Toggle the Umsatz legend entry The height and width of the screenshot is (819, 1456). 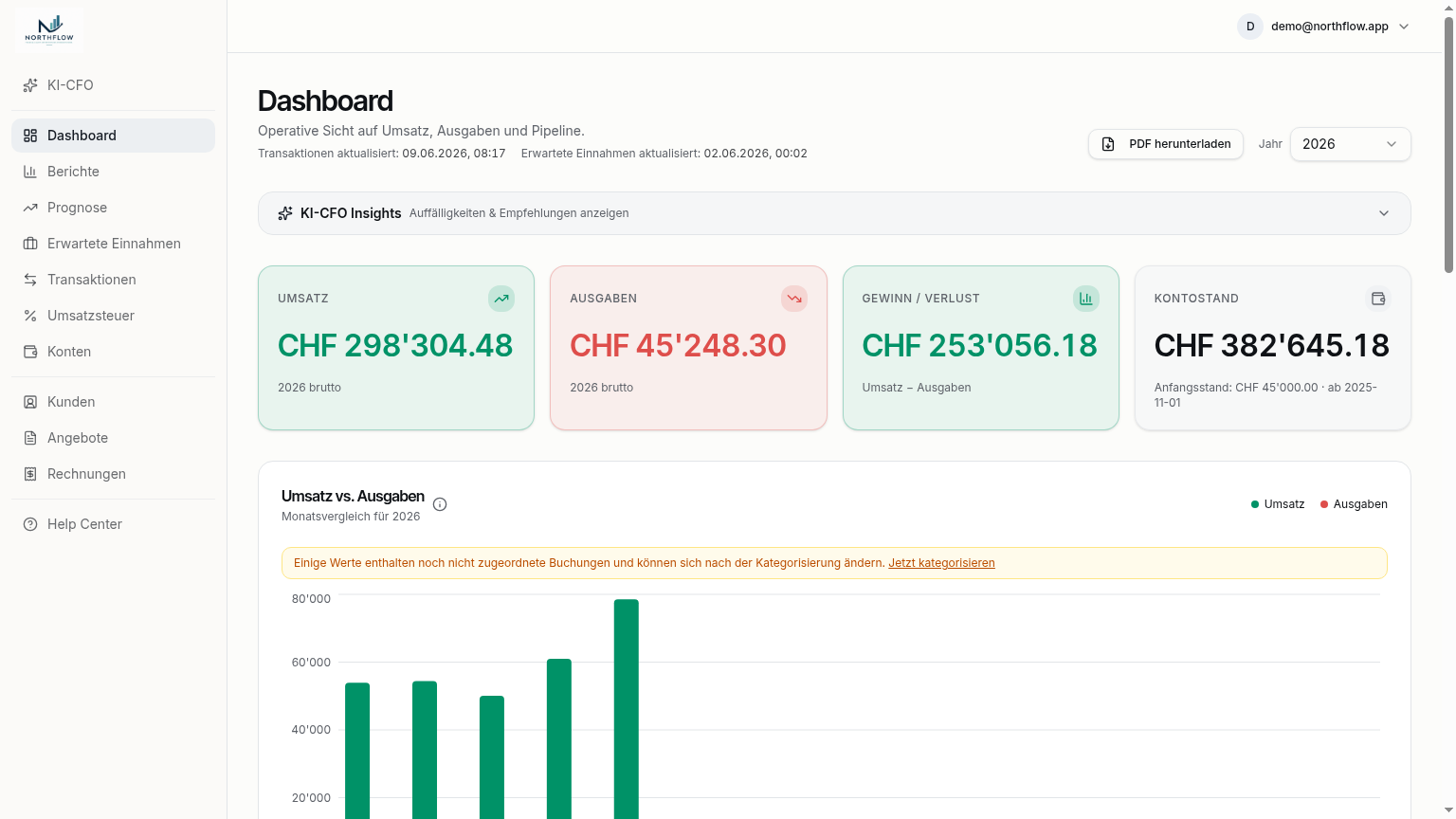[x=1278, y=504]
